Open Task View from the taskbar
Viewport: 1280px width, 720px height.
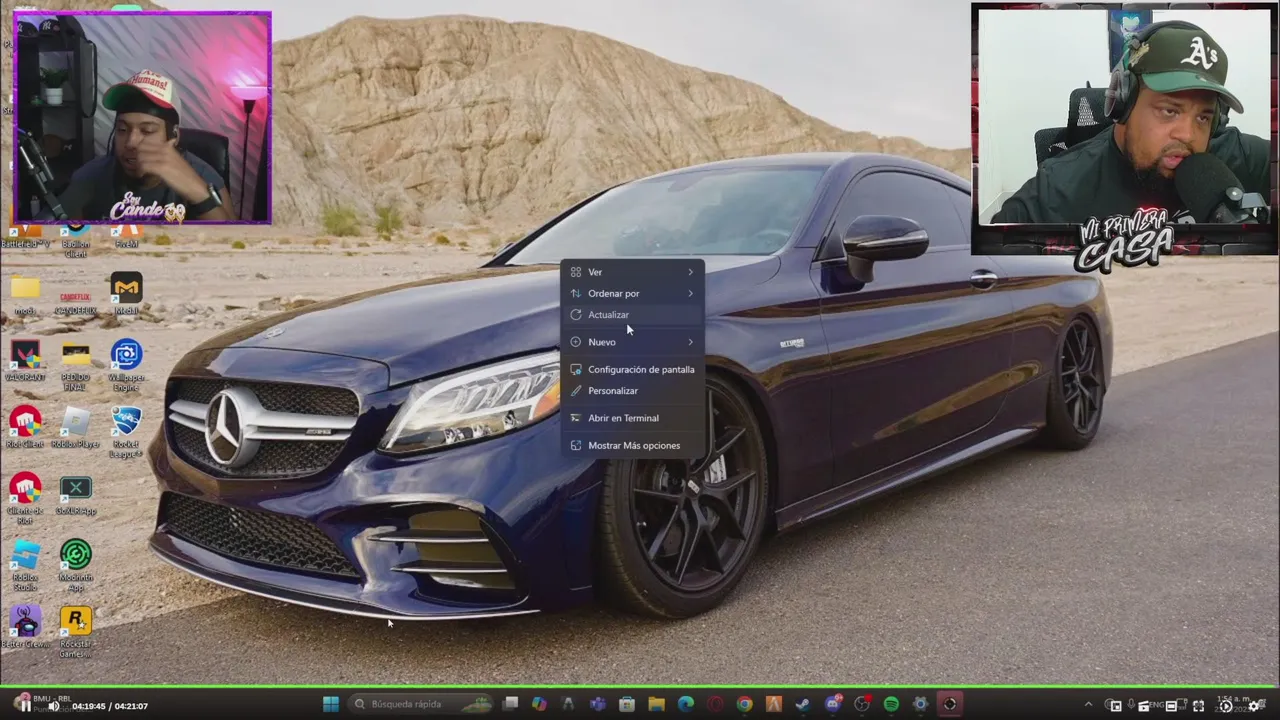point(510,704)
